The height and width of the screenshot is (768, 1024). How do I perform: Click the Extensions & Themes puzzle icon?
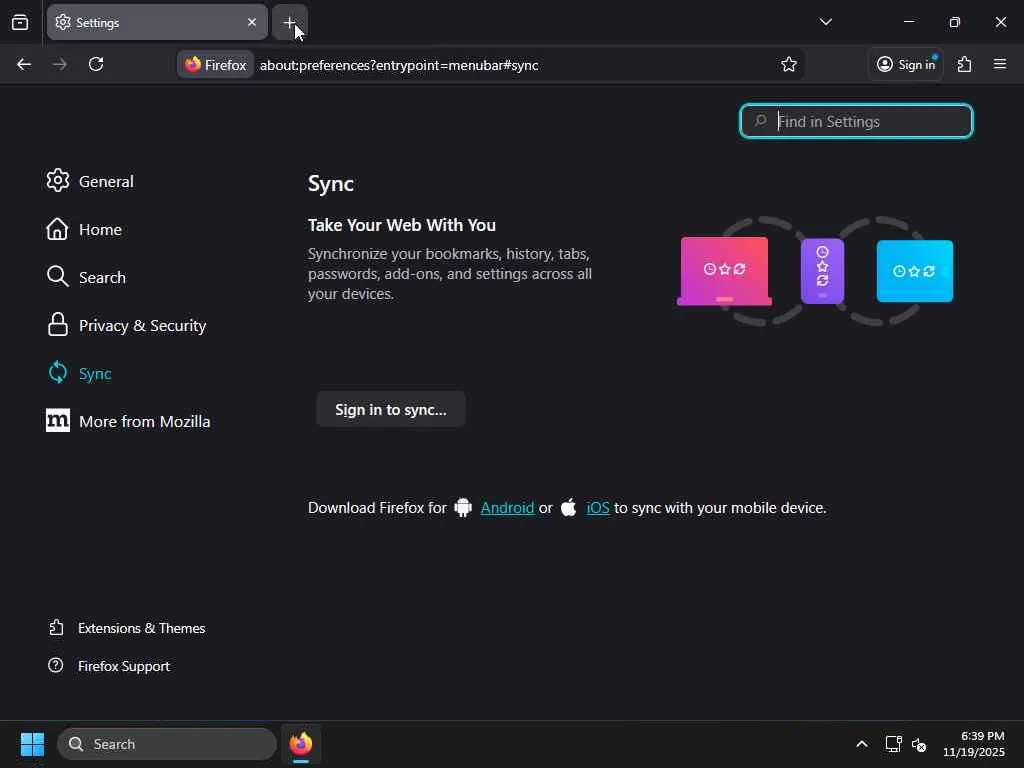click(x=56, y=628)
